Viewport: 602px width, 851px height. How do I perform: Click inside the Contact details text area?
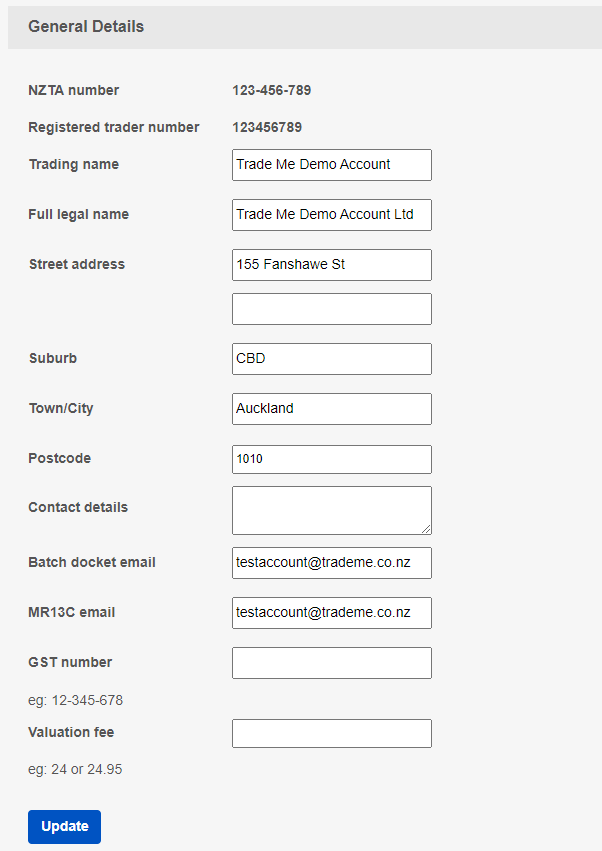(x=331, y=510)
